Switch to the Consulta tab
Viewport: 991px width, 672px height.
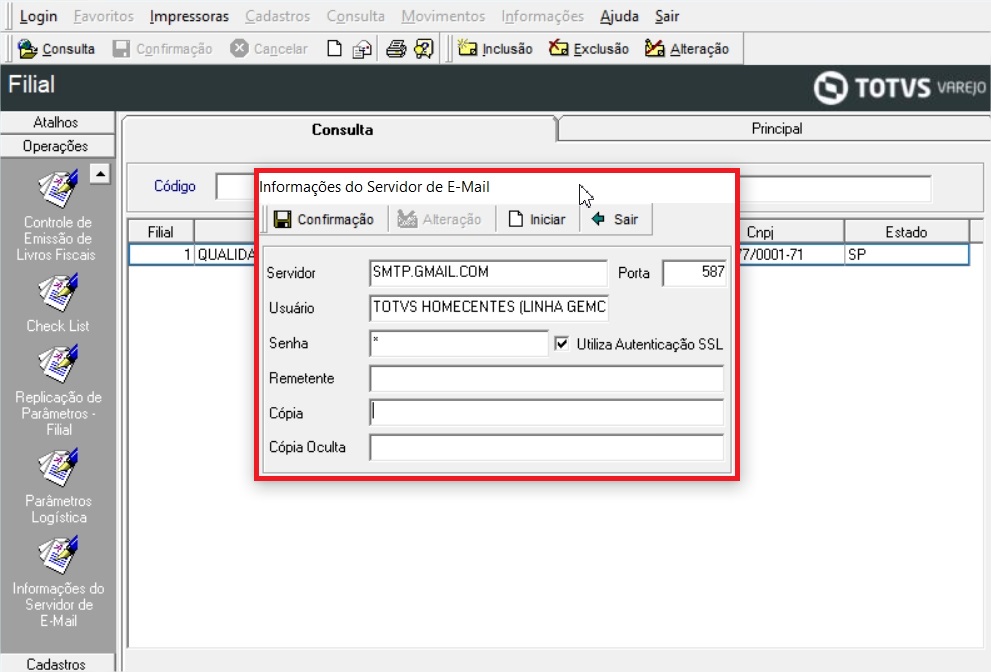(x=342, y=130)
